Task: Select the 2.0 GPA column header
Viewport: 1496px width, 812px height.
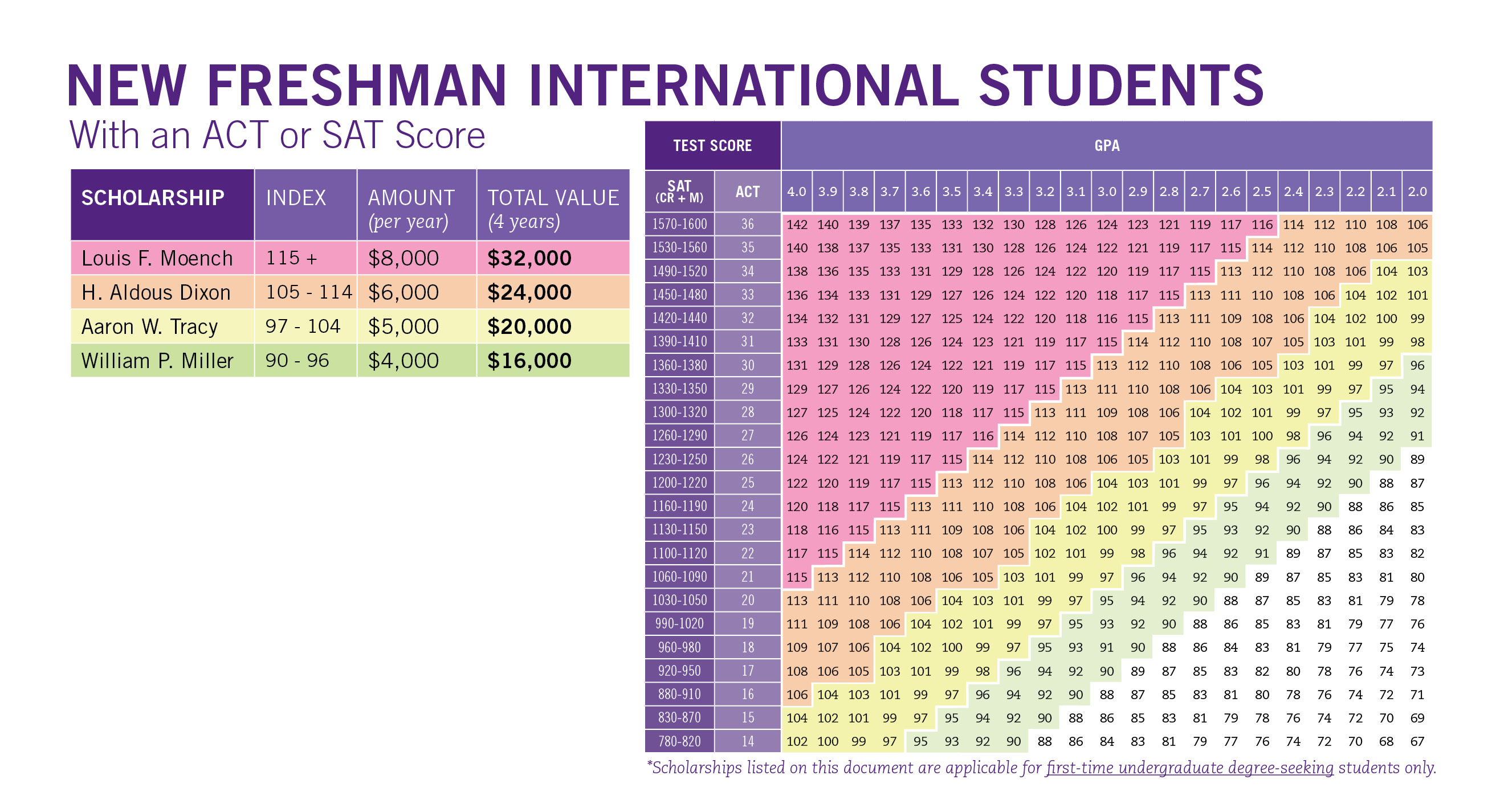Action: click(x=1417, y=191)
